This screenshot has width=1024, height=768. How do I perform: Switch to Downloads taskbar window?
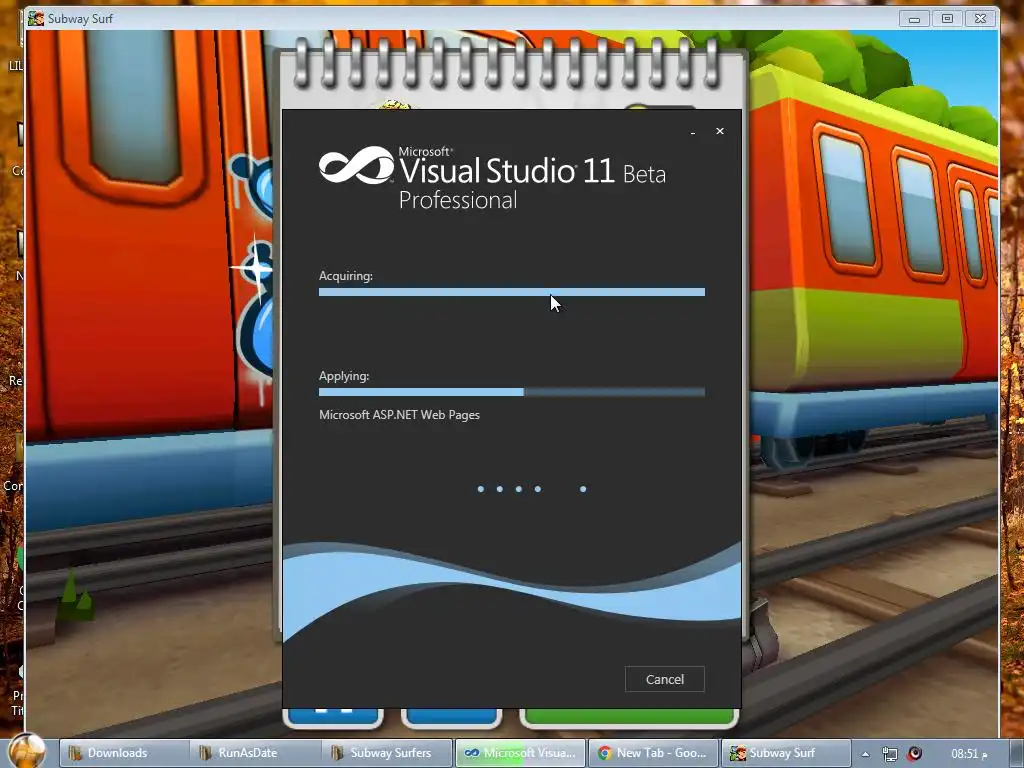tap(125, 753)
